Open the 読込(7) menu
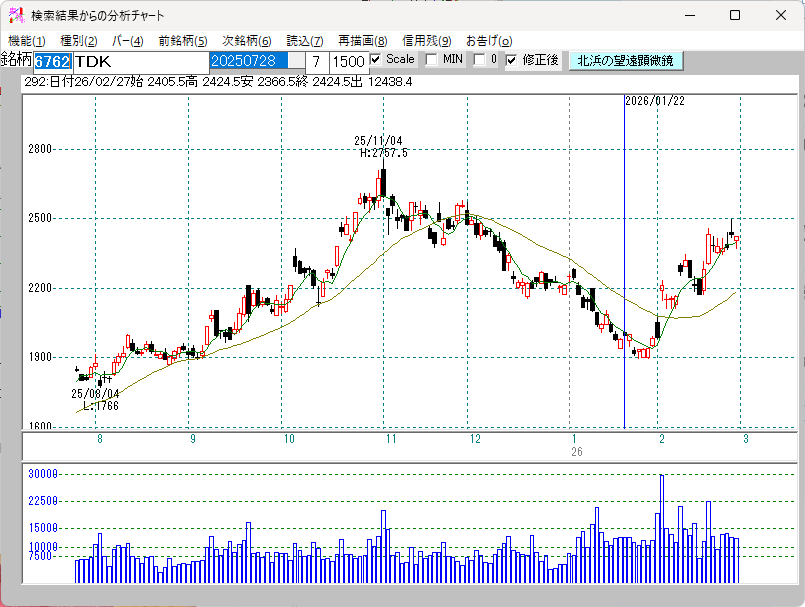The image size is (805, 607). (x=304, y=41)
